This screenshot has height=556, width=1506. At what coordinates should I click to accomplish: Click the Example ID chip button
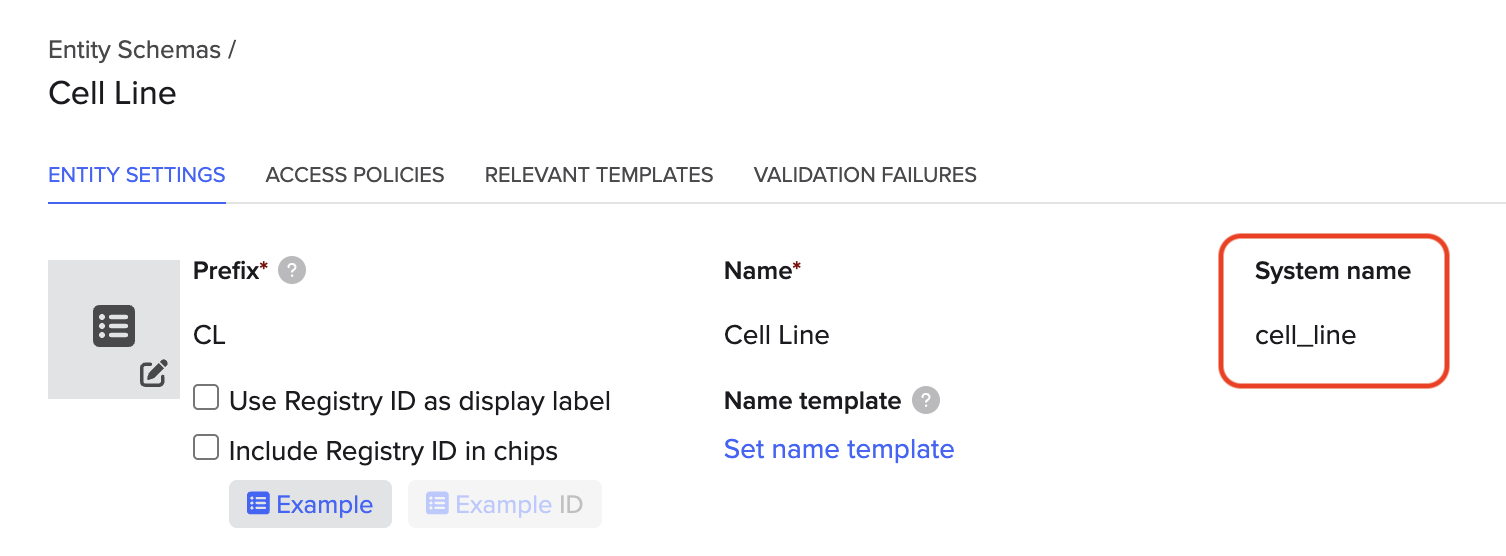[x=505, y=504]
